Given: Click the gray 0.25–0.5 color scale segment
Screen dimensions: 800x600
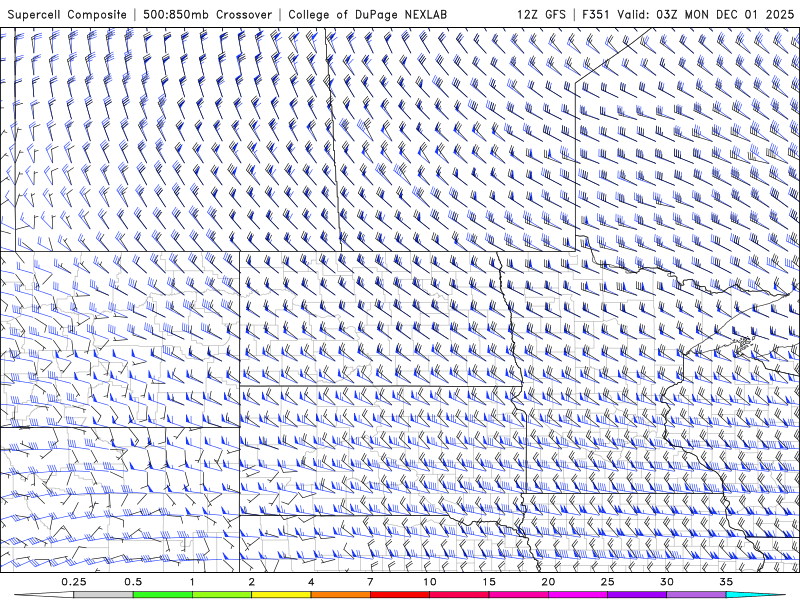Looking at the screenshot, I should coord(103,595).
